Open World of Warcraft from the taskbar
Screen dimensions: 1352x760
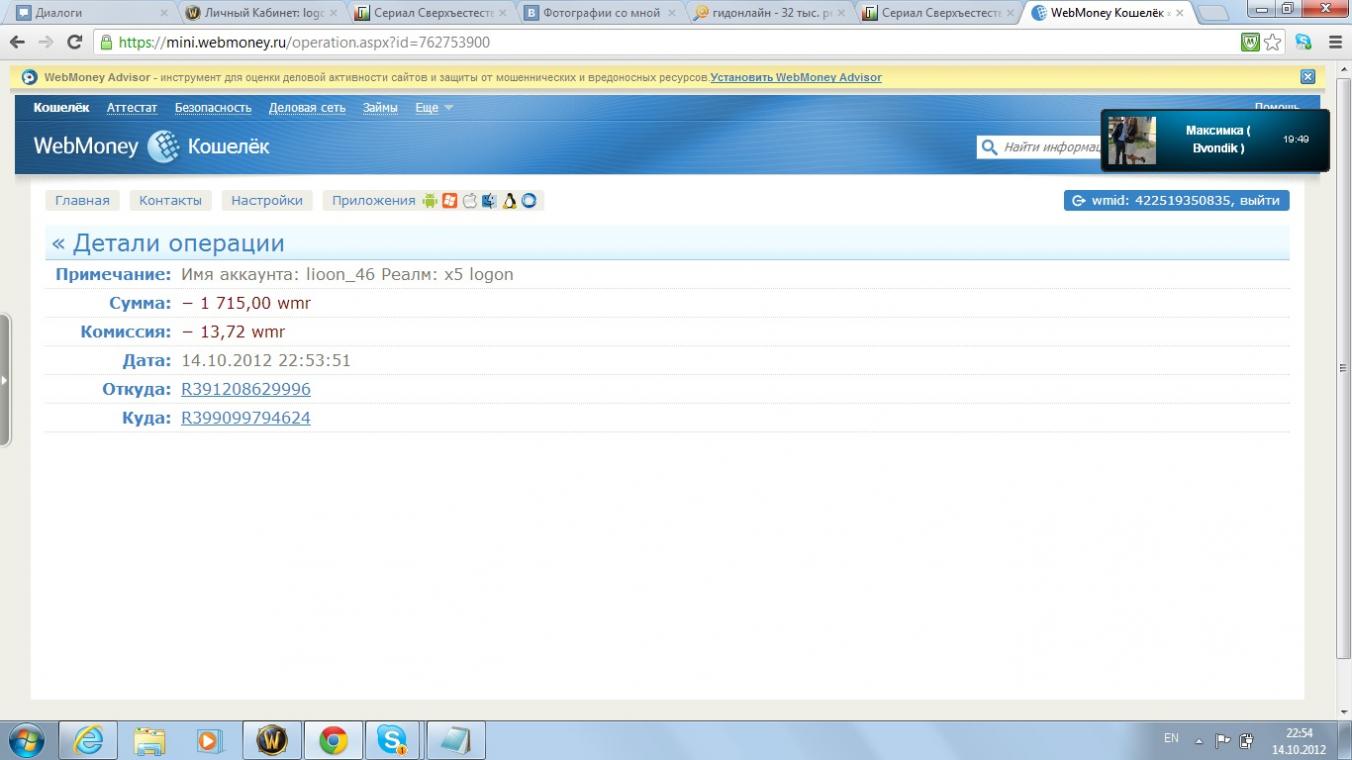pyautogui.click(x=272, y=740)
